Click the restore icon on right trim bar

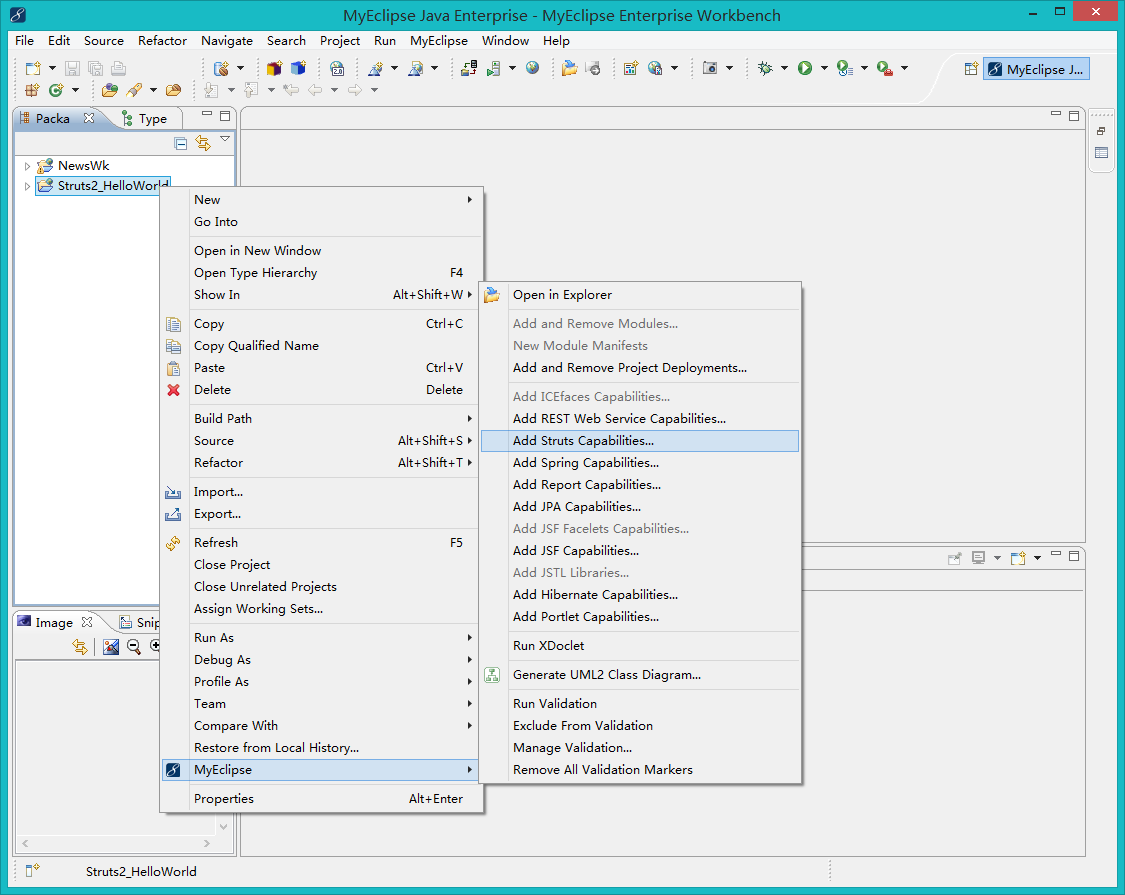[1101, 131]
